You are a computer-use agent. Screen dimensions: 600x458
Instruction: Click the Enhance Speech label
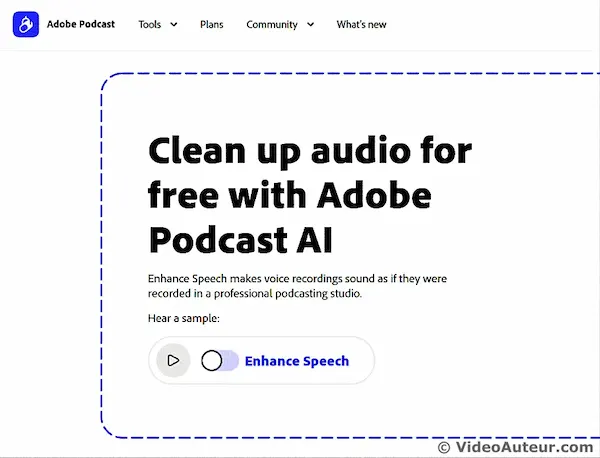tap(297, 361)
